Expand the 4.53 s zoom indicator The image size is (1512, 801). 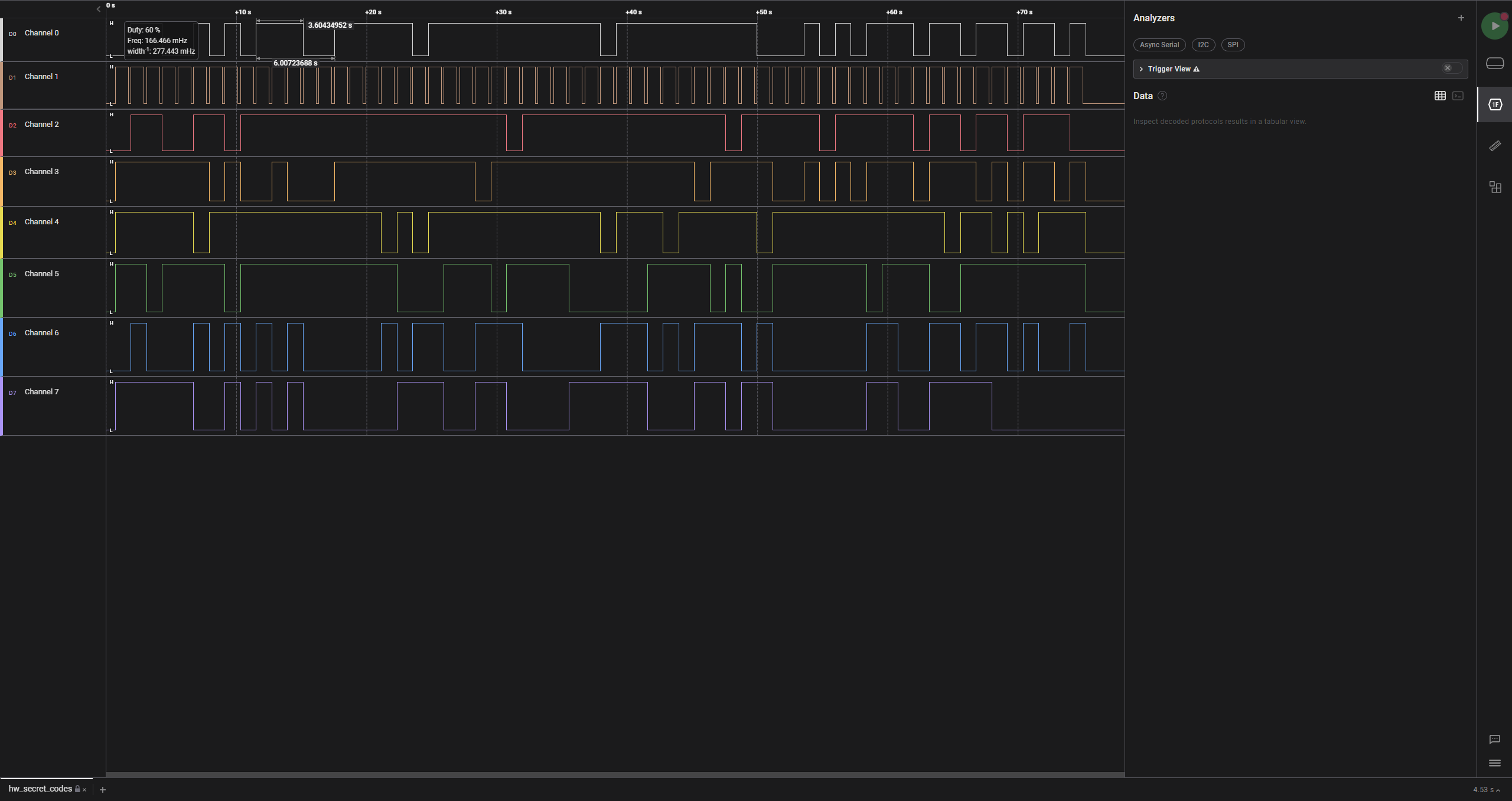pyautogui.click(x=1486, y=790)
